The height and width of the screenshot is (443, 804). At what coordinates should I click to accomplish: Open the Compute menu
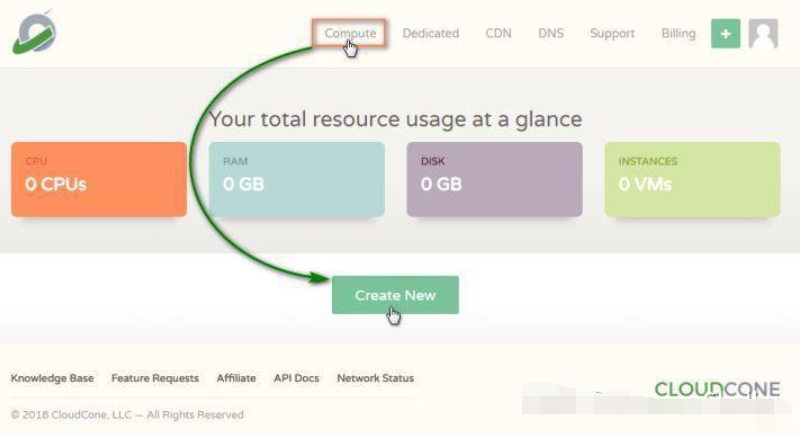[349, 33]
